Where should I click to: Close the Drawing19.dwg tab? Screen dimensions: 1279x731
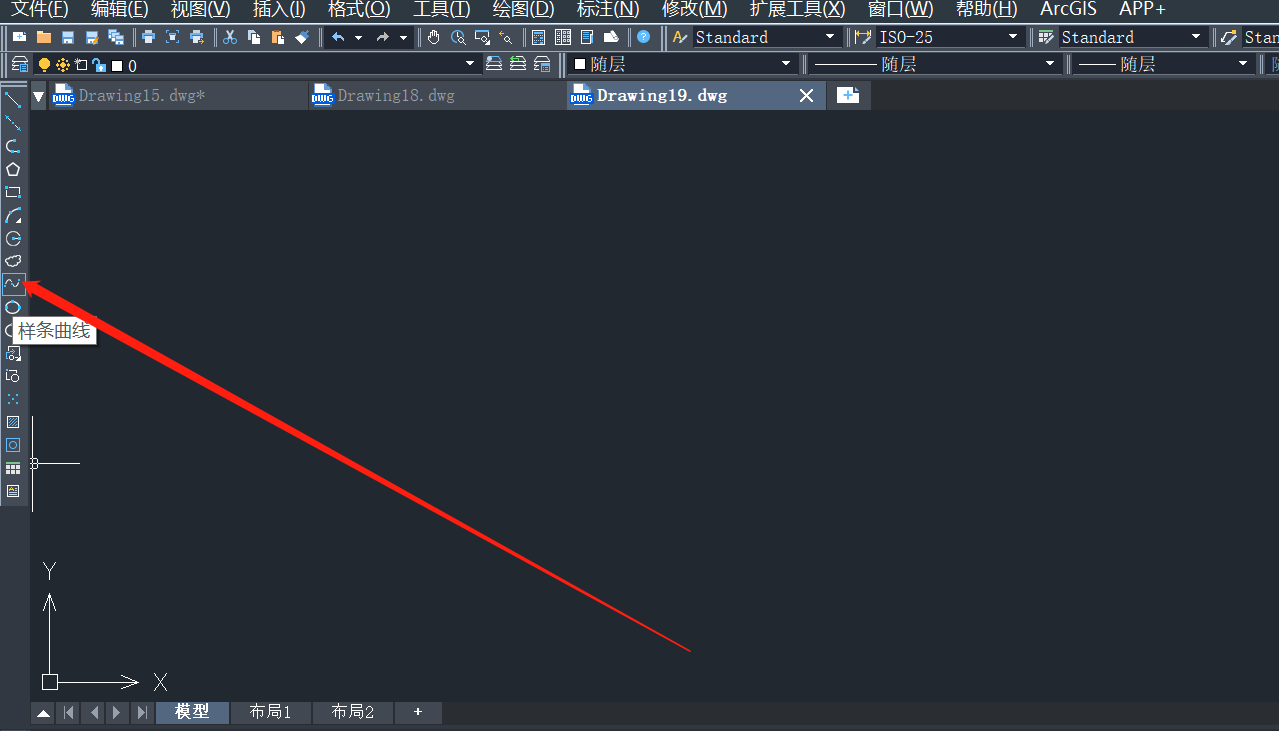click(x=807, y=96)
